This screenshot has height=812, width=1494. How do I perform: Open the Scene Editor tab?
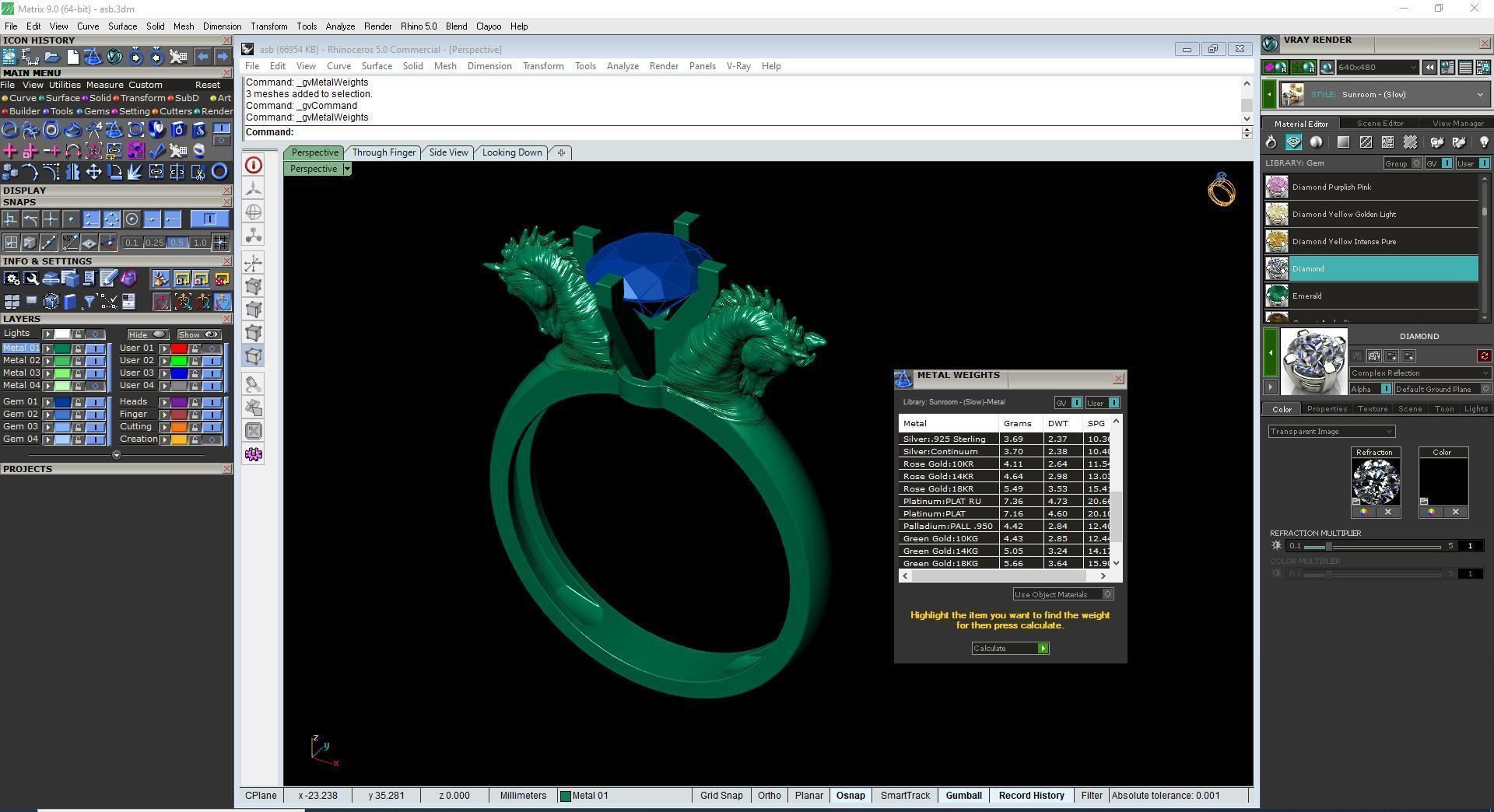[x=1380, y=123]
